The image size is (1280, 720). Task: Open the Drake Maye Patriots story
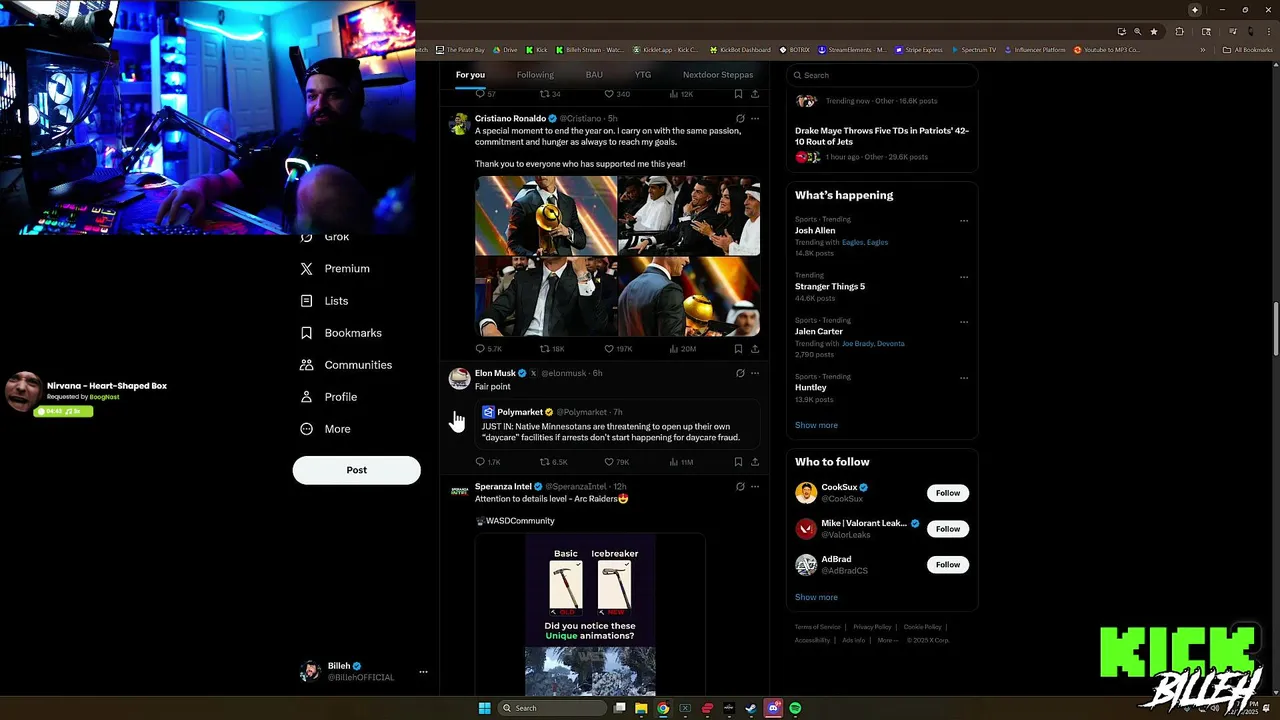point(882,136)
